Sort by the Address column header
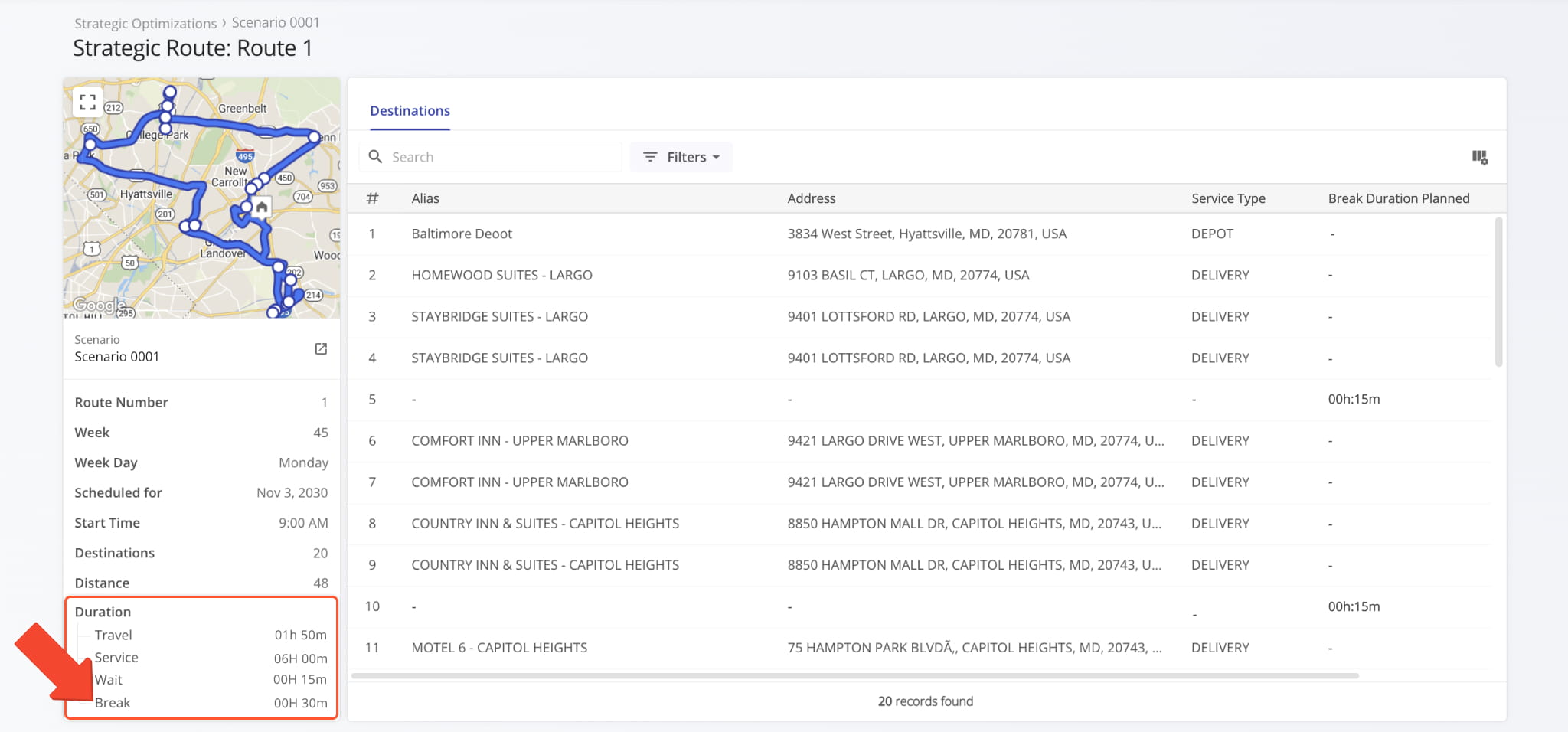Screen dimensions: 1568x732 [812, 198]
